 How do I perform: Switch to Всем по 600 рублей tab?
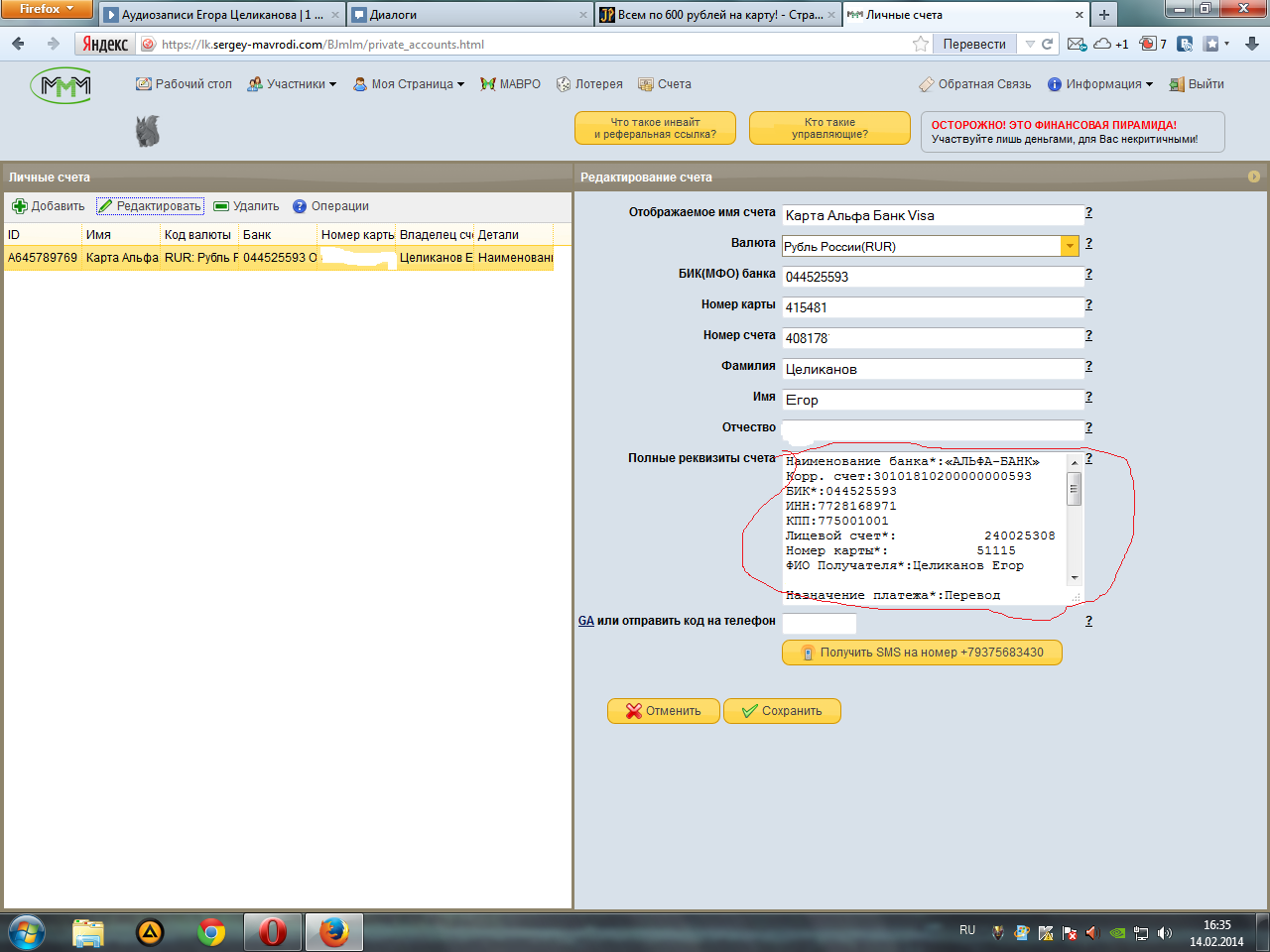[717, 15]
